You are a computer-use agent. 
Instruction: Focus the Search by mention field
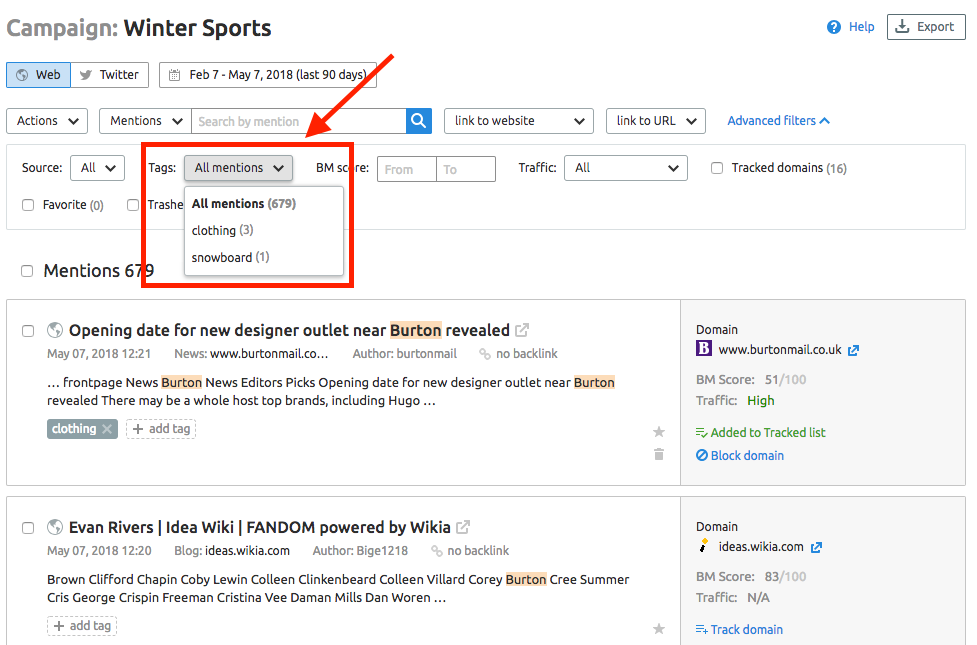298,121
